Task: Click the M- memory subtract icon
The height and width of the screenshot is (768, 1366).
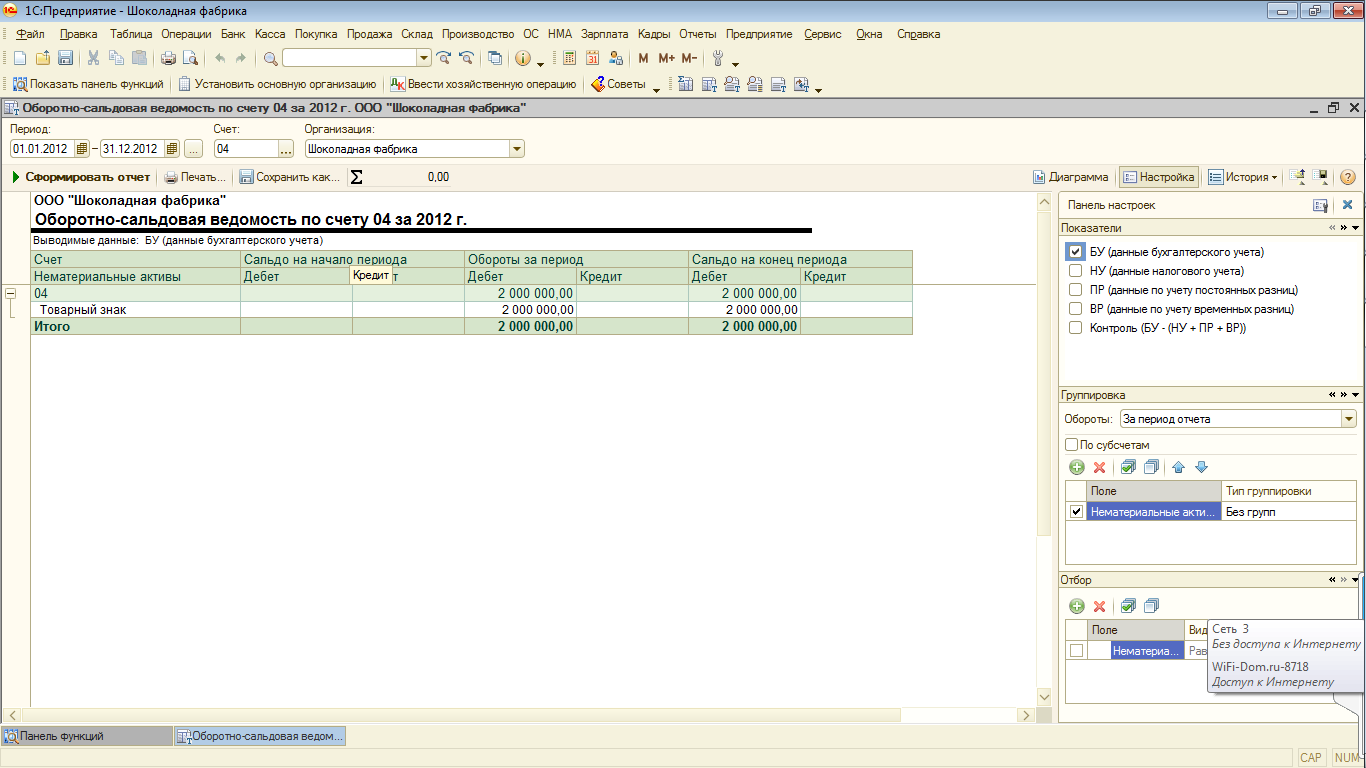Action: point(689,58)
